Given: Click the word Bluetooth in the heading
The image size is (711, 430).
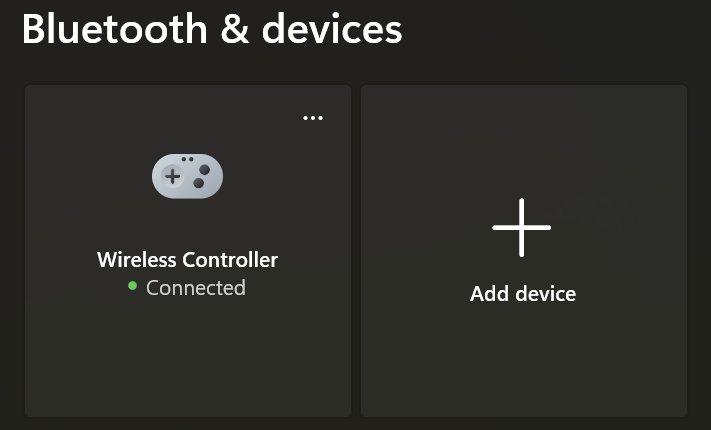Looking at the screenshot, I should 114,29.
